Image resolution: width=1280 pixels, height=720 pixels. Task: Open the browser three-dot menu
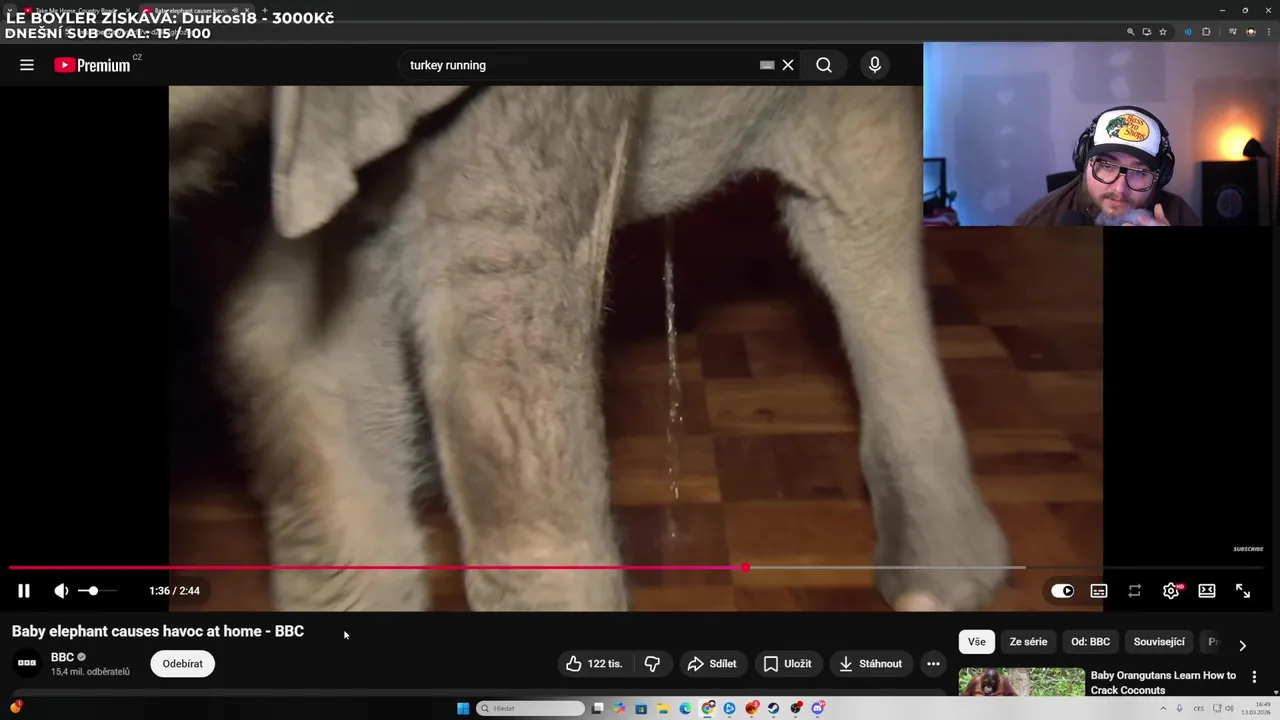1269,32
